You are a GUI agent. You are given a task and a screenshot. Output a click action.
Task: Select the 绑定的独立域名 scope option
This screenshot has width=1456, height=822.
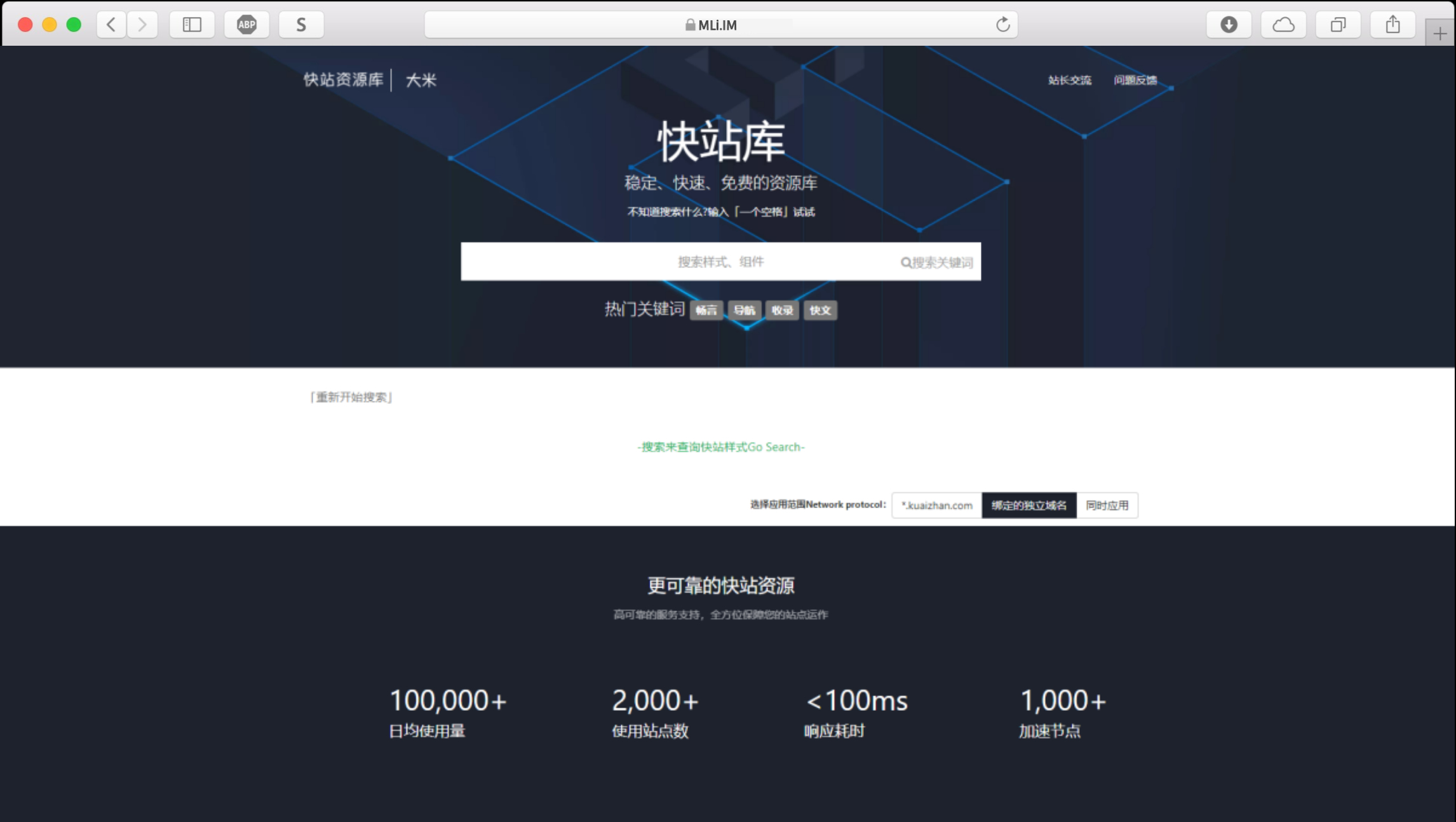coord(1028,506)
